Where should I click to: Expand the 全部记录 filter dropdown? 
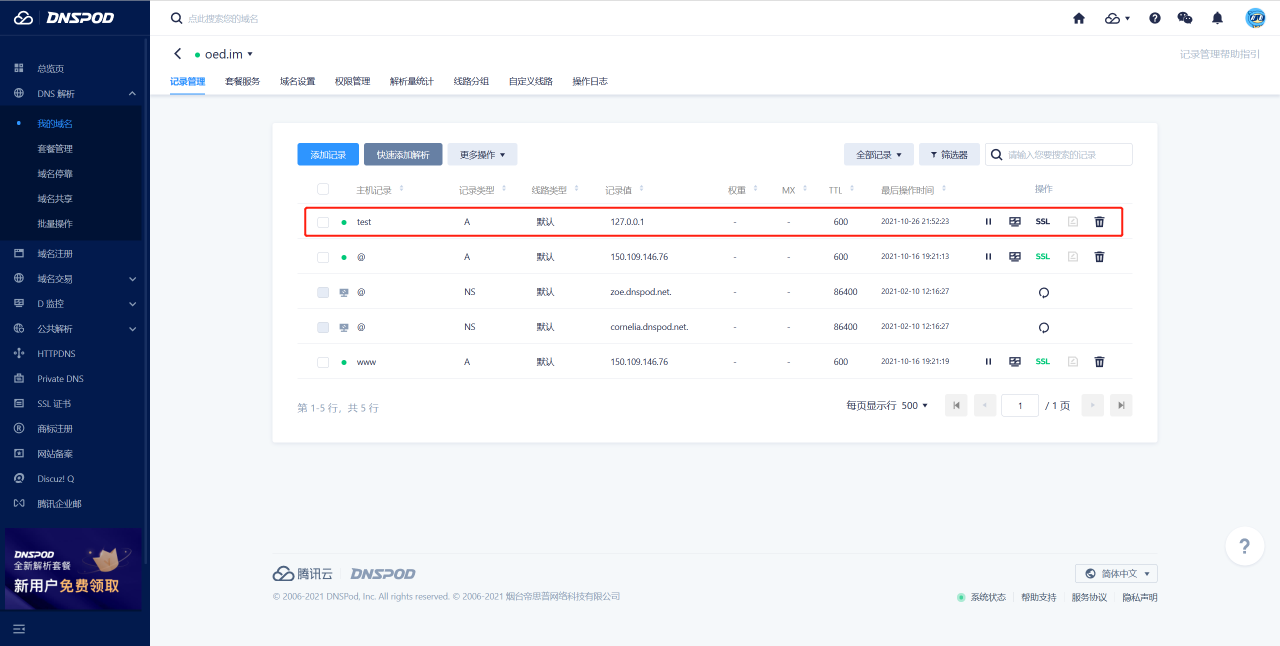pos(878,155)
